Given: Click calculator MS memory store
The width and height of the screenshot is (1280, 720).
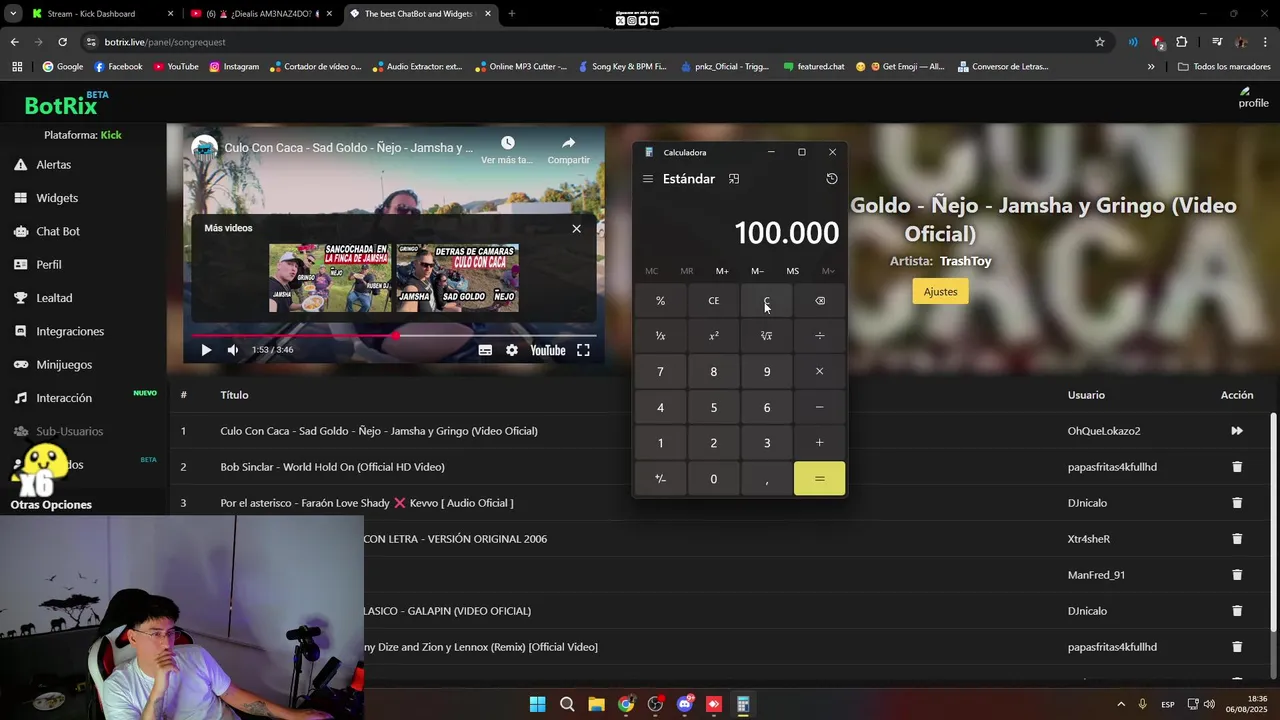Looking at the screenshot, I should click(792, 271).
